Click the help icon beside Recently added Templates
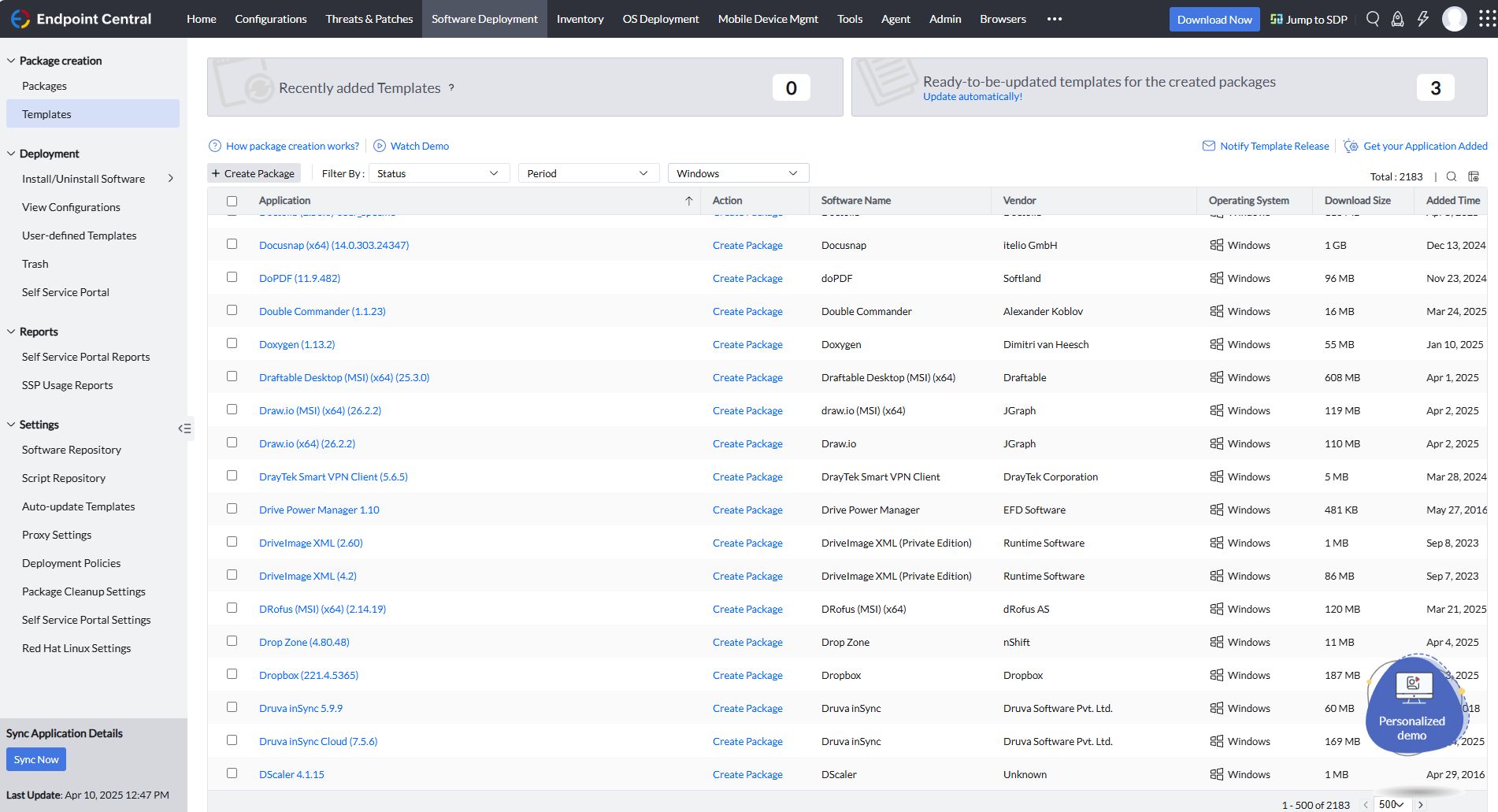The width and height of the screenshot is (1498, 812). tap(451, 87)
